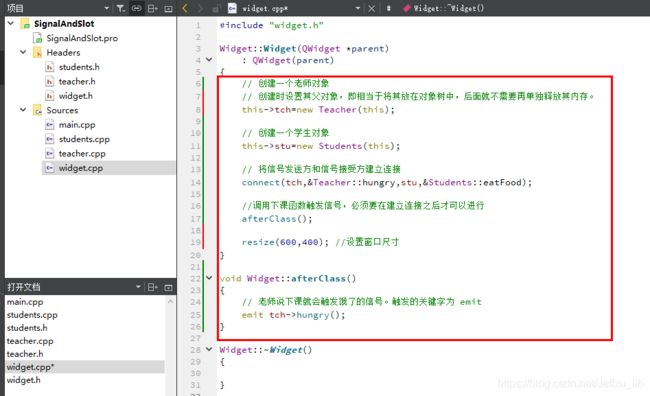650x396 pixels.
Task: Click the main.cpp source file icon
Action: [x=50, y=125]
